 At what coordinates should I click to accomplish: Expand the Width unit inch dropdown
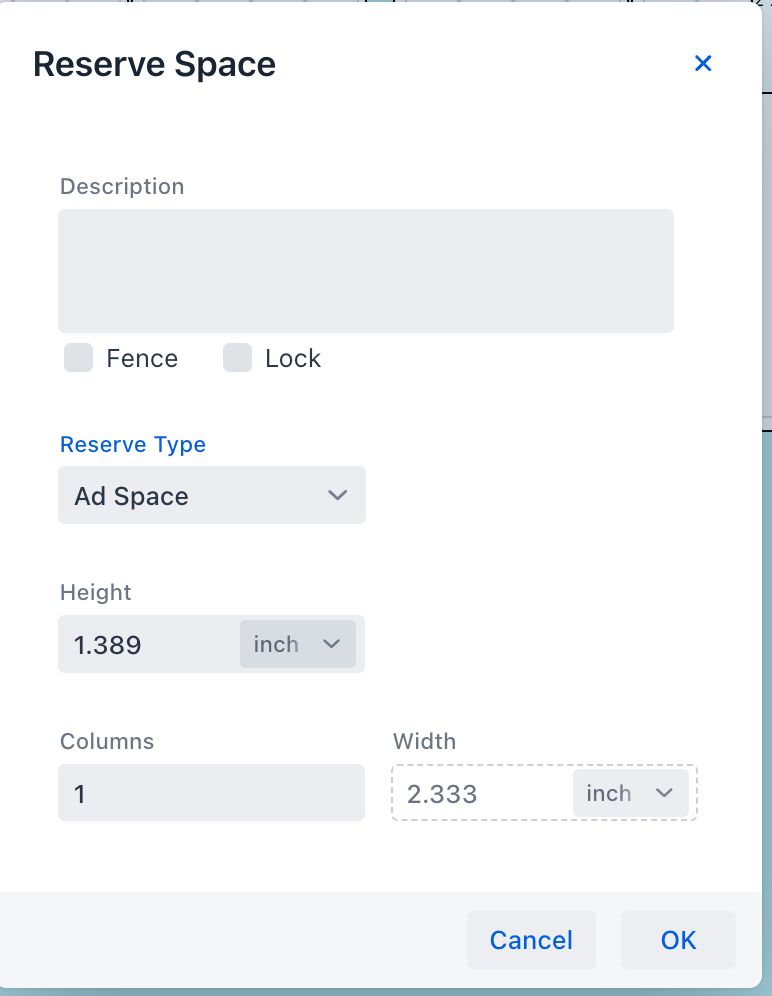(630, 793)
